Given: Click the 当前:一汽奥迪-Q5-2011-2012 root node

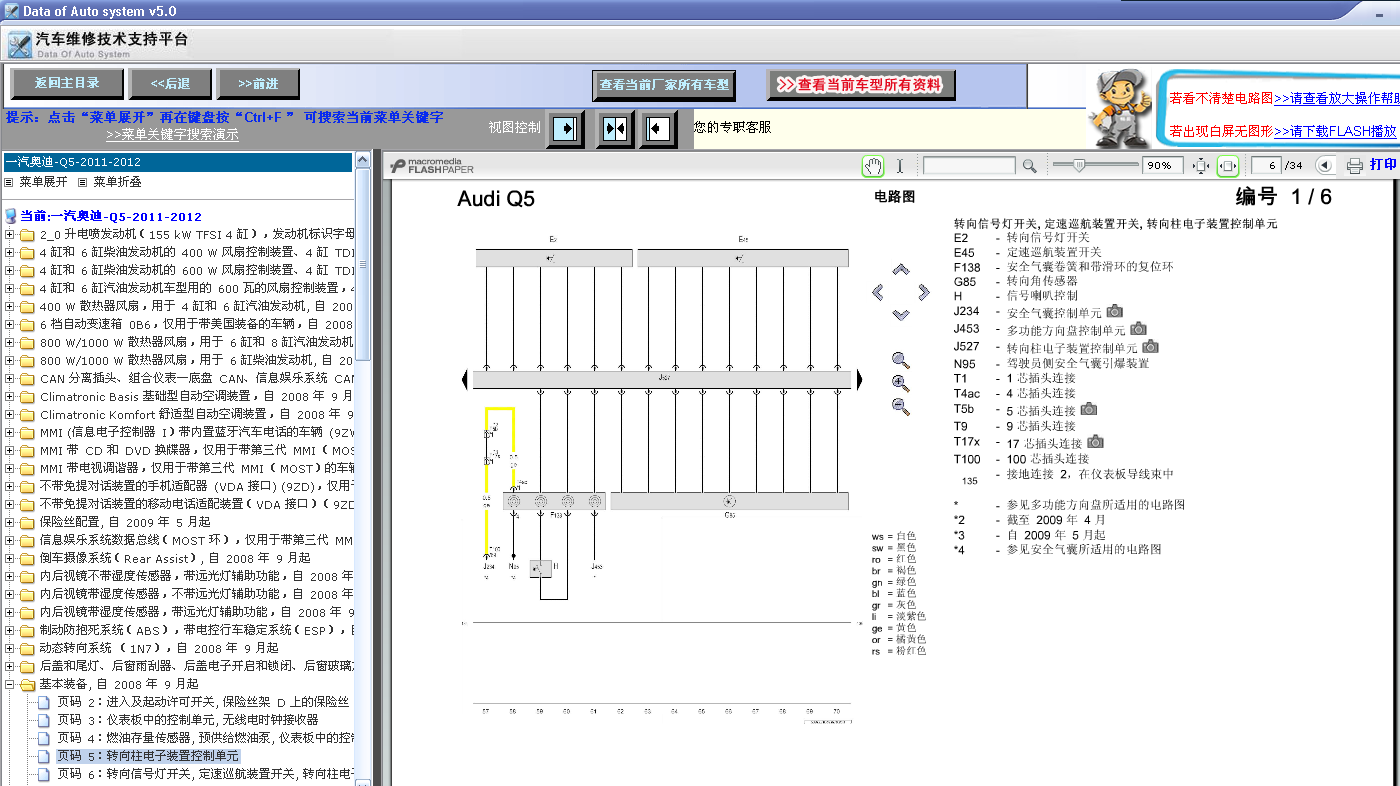Looking at the screenshot, I should (x=111, y=216).
